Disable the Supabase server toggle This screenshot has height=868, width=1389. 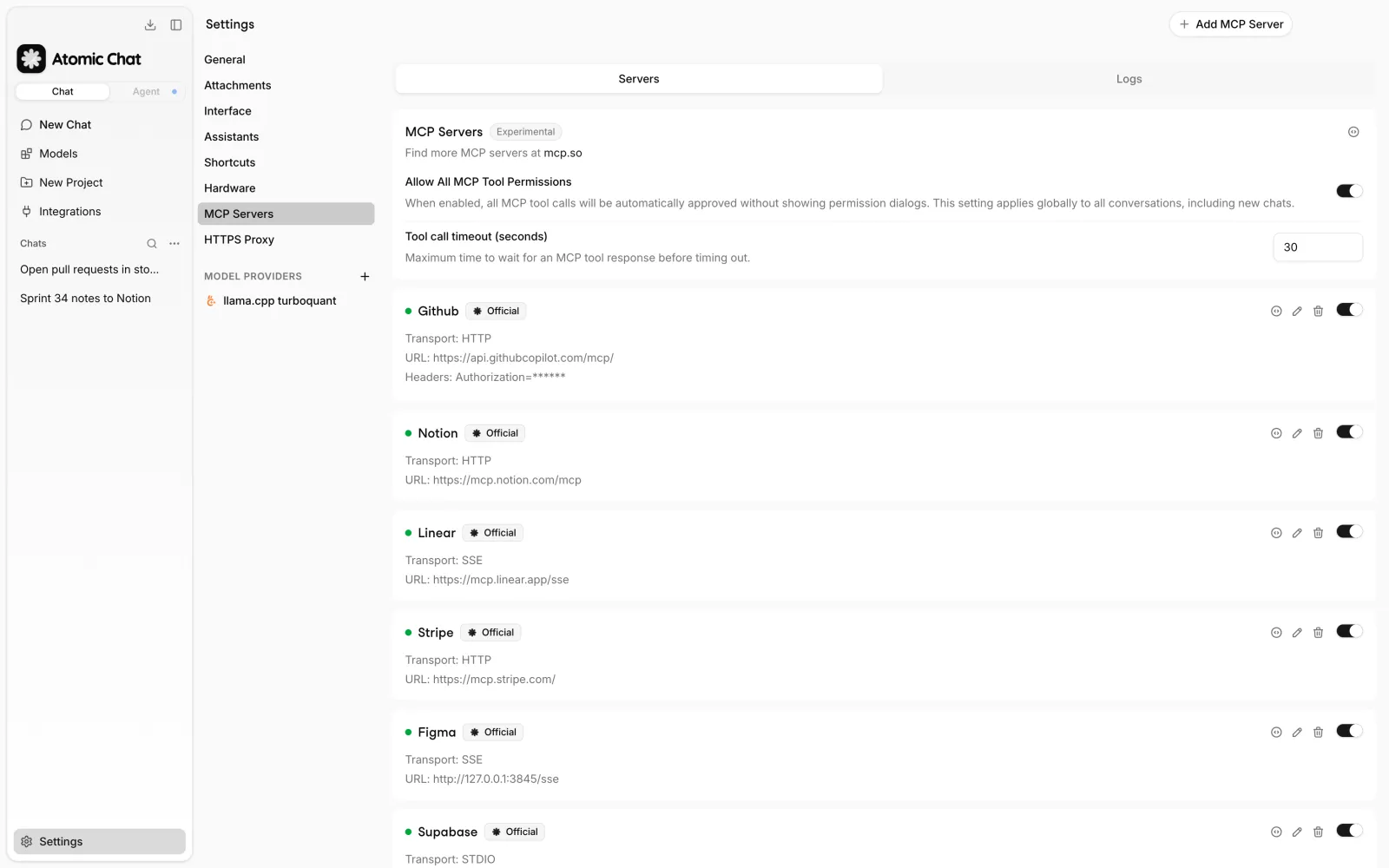coord(1349,831)
